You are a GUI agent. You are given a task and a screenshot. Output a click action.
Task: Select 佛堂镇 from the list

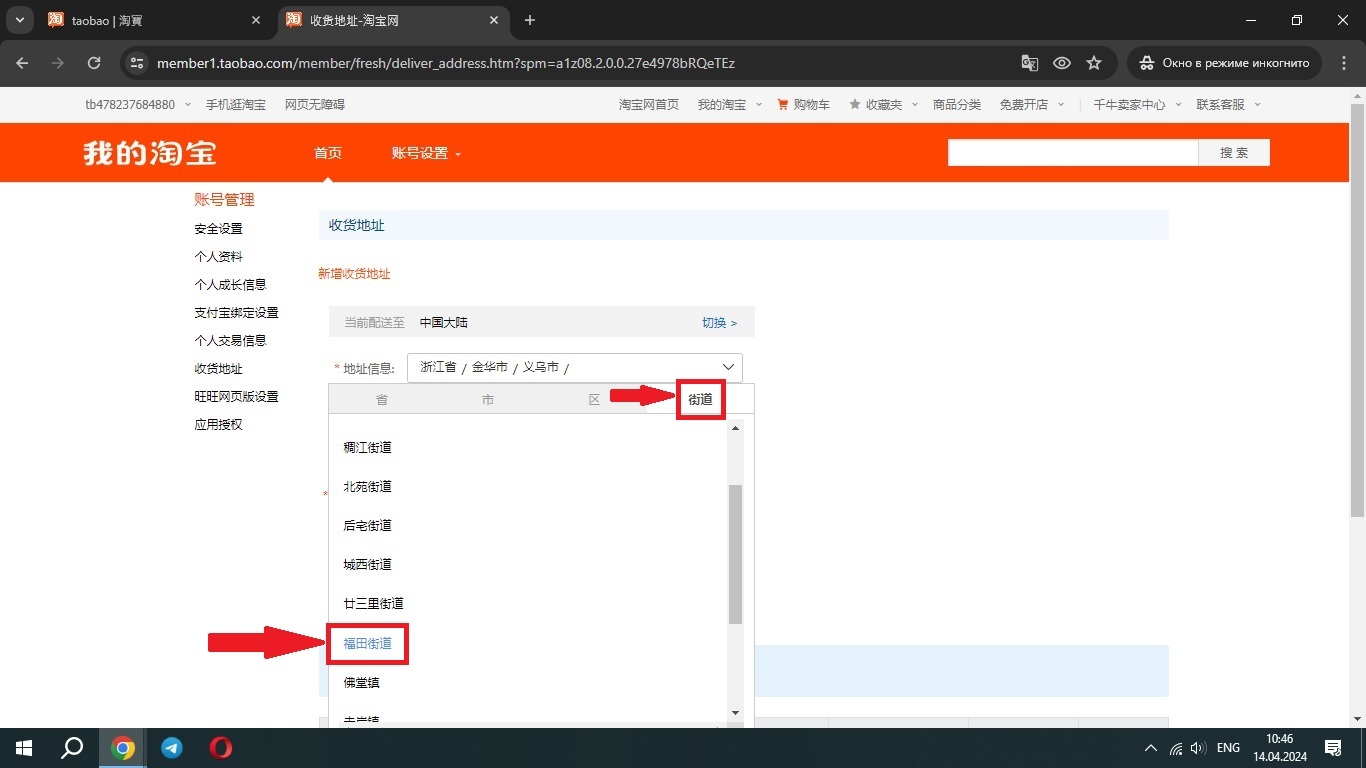pyautogui.click(x=361, y=682)
